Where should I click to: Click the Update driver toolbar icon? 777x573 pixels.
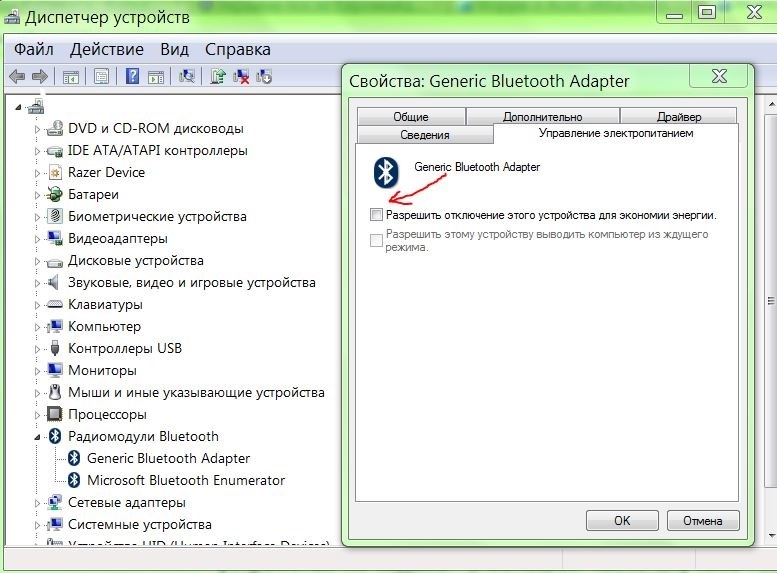pos(218,76)
